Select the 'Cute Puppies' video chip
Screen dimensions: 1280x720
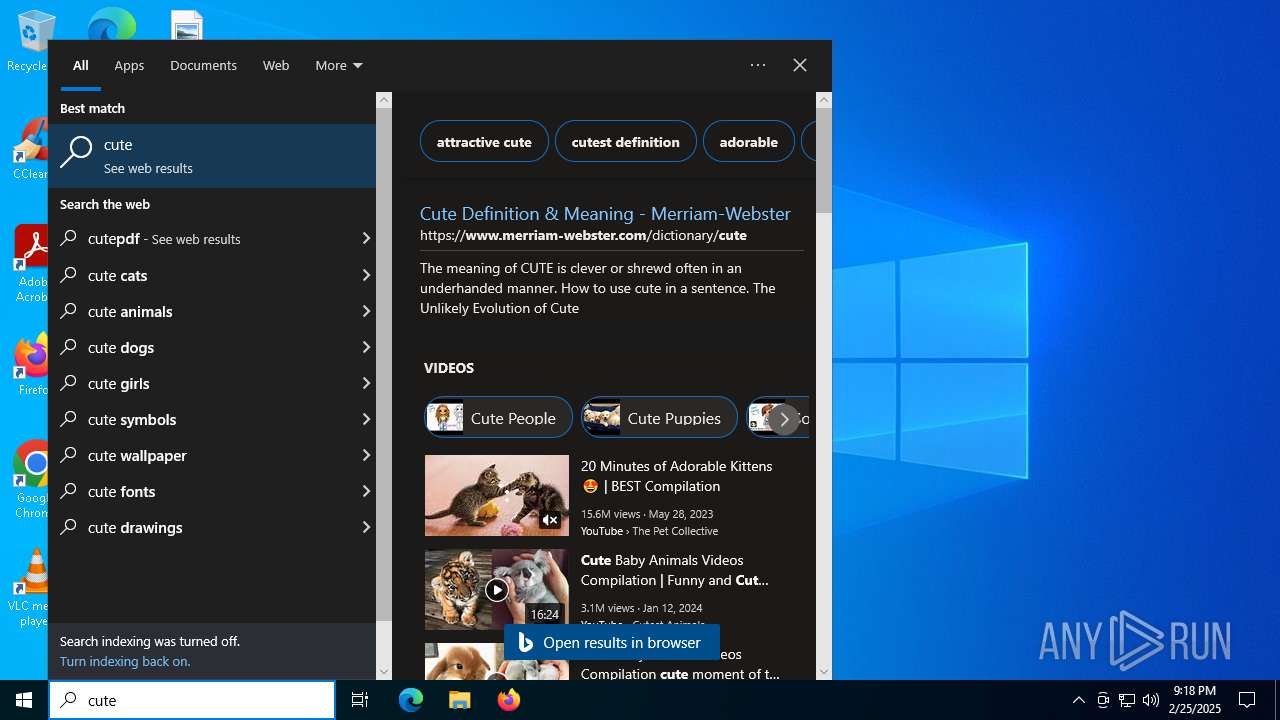pos(659,418)
